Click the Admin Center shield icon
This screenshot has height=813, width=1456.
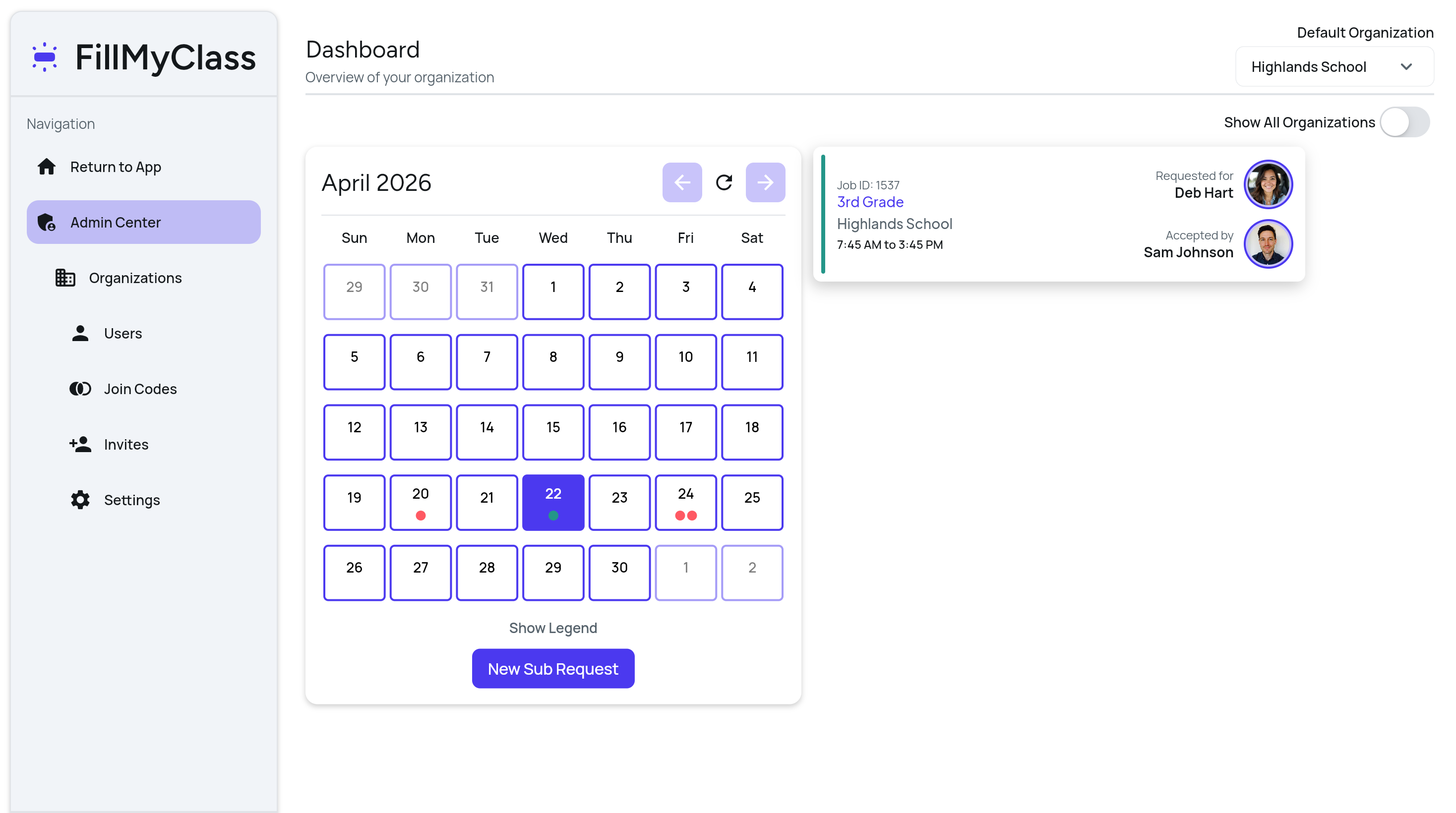pos(46,222)
